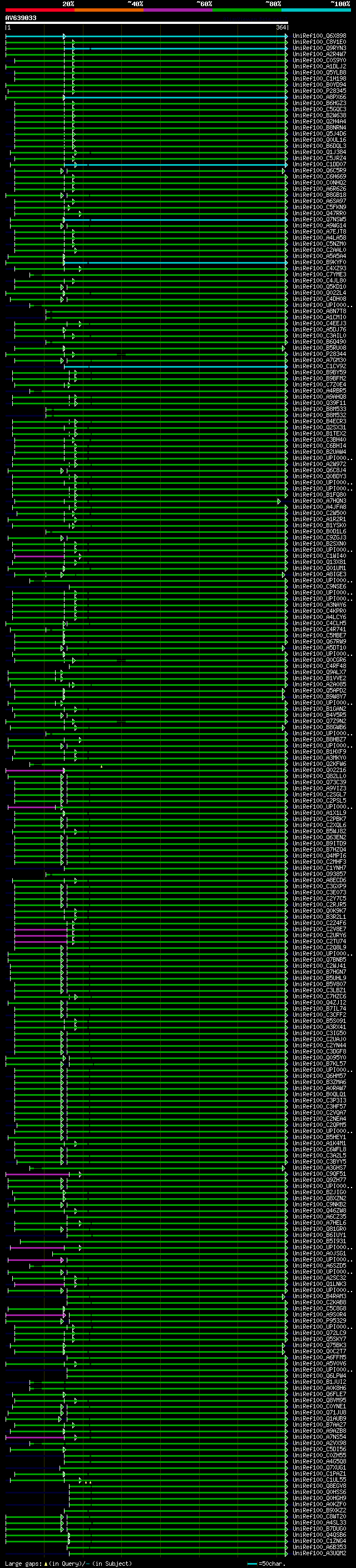Select the UniRef100_C1CV92 label
The image size is (356, 1568).
click(x=319, y=367)
